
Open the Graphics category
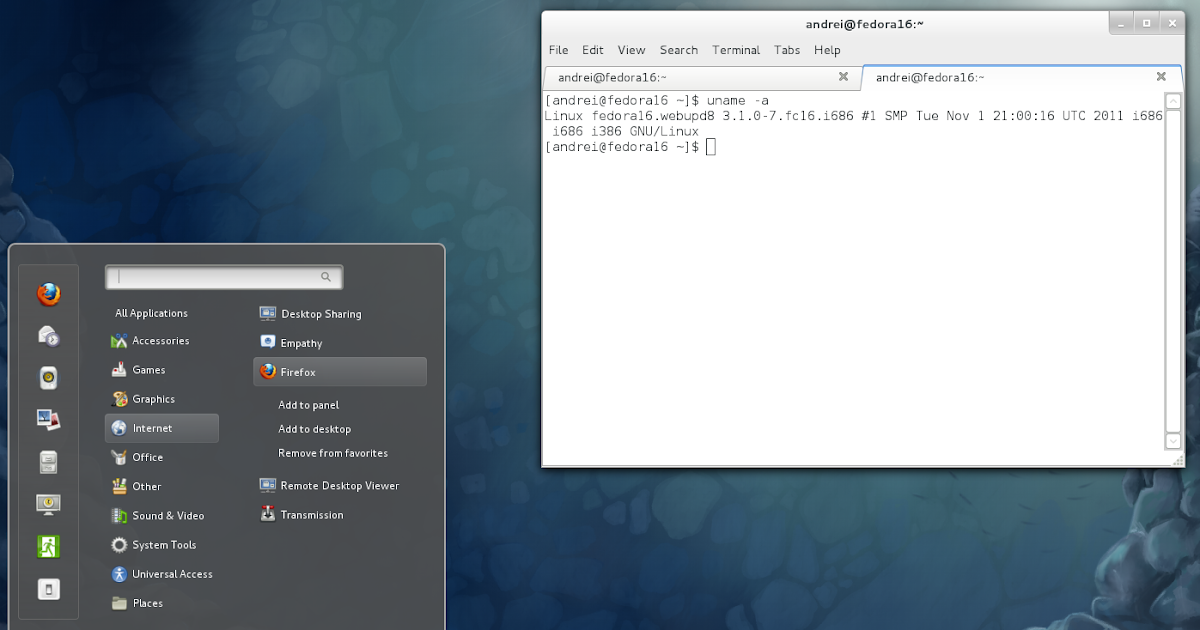[x=162, y=399]
